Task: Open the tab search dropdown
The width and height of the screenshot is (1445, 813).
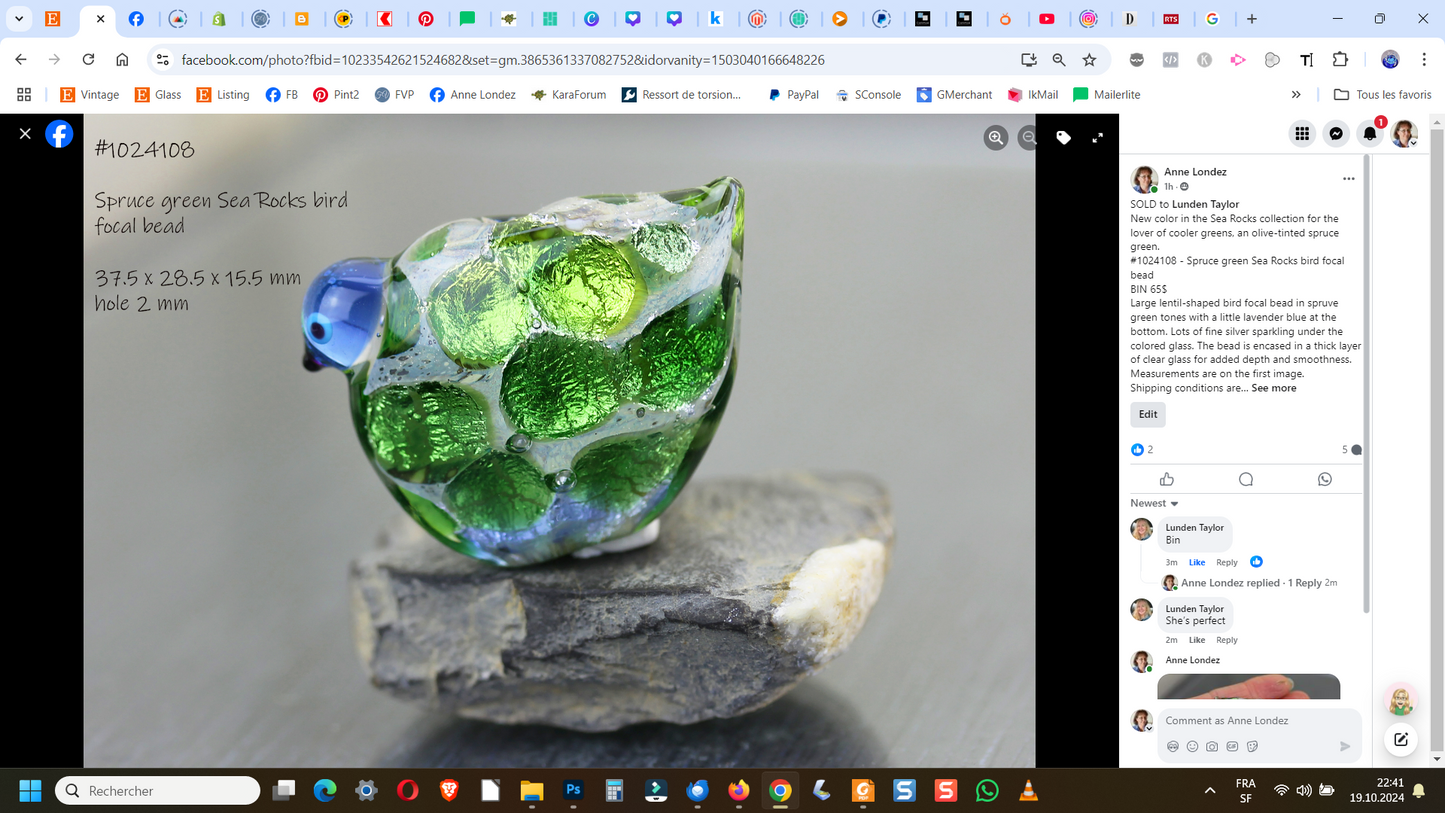Action: click(19, 19)
